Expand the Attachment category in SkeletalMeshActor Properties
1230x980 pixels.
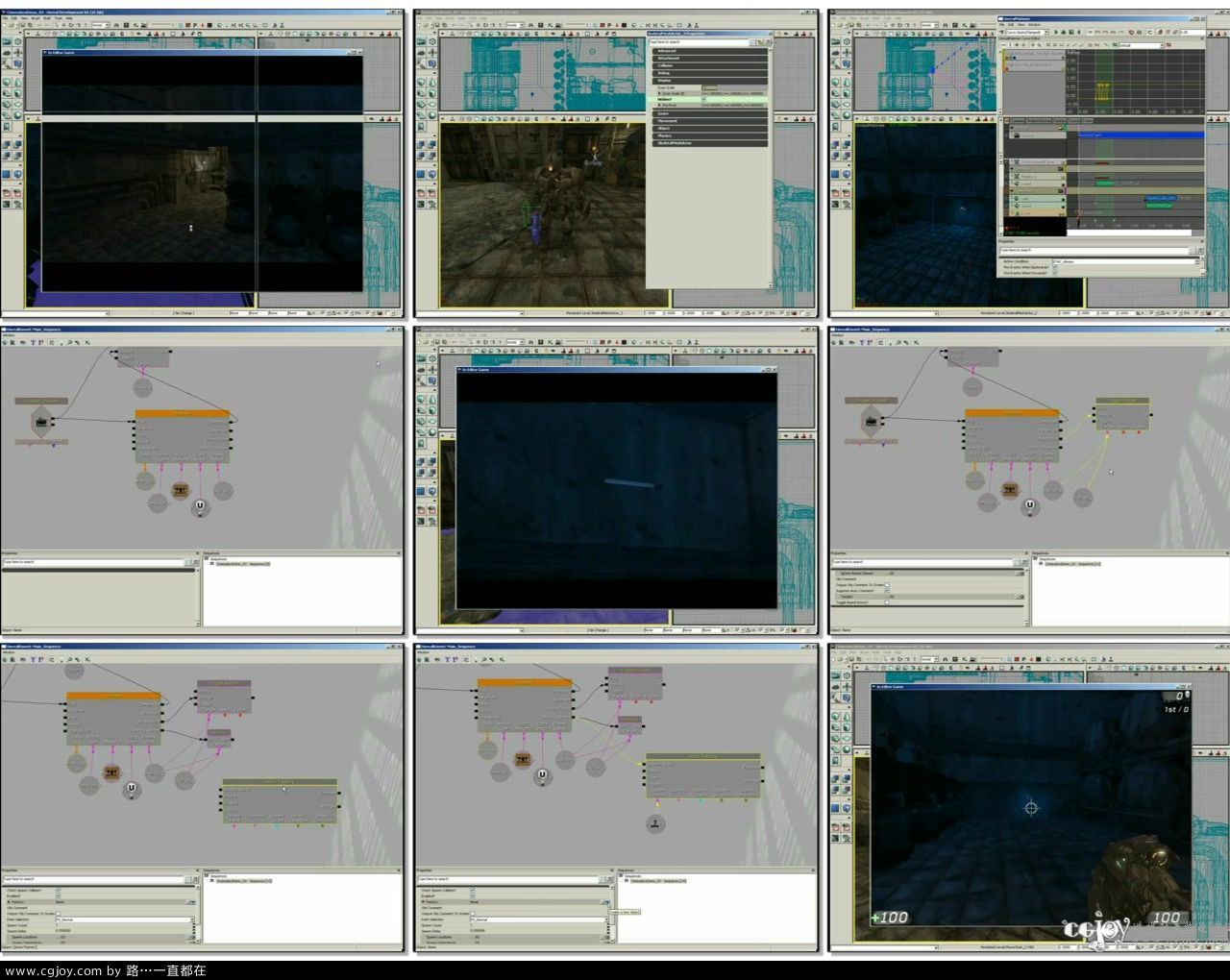click(710, 59)
